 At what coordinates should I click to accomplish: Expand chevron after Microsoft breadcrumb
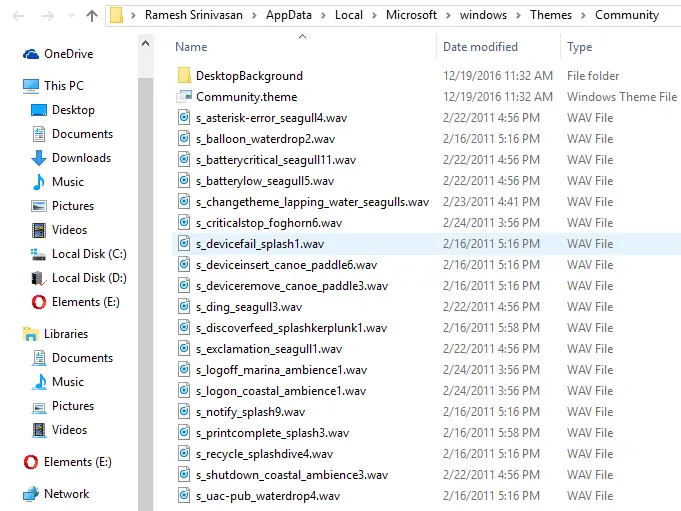tap(449, 16)
